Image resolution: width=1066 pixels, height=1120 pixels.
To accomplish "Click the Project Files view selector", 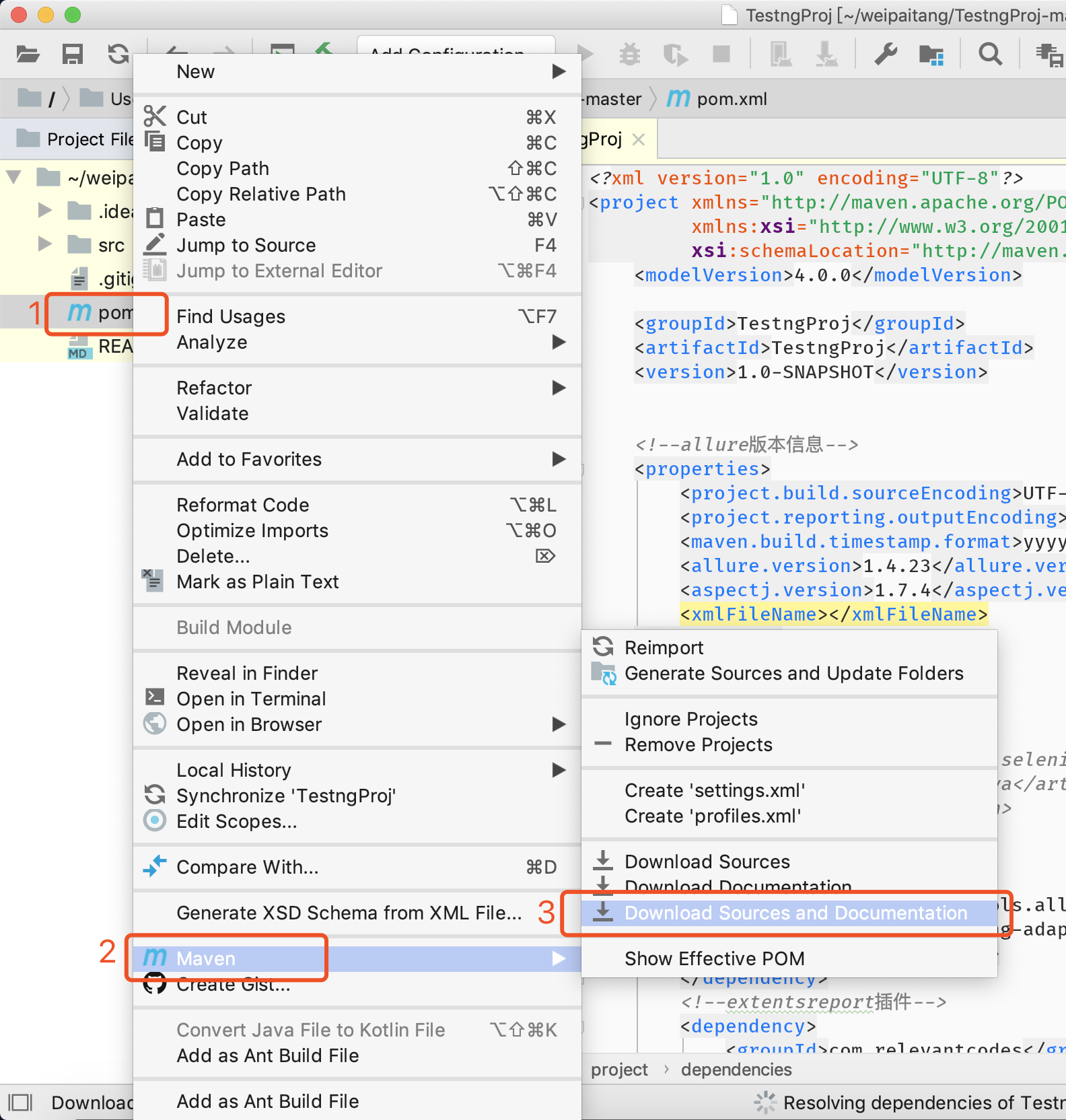I will (x=74, y=139).
